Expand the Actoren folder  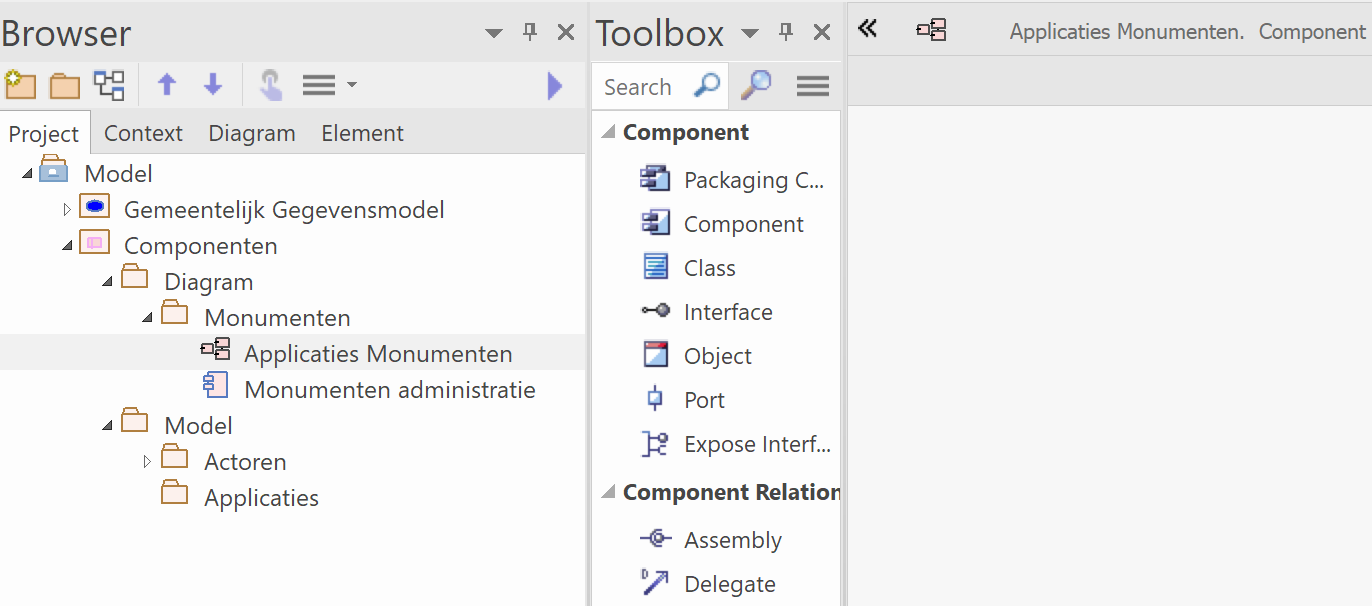click(147, 462)
